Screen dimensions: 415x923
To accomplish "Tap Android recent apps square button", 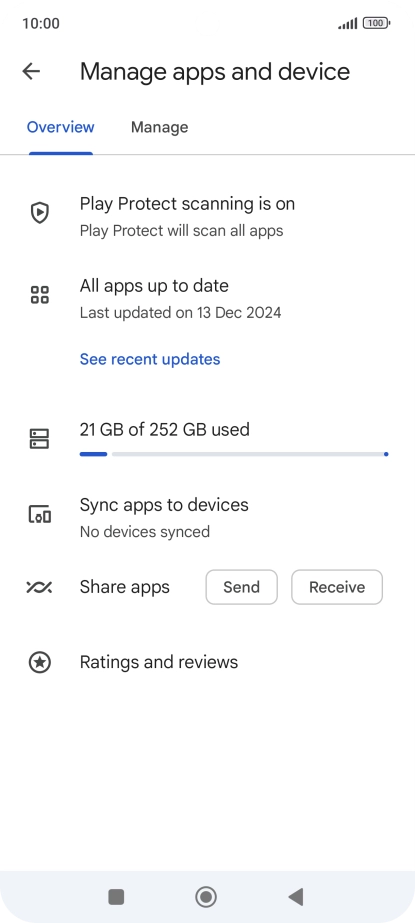I will [116, 897].
